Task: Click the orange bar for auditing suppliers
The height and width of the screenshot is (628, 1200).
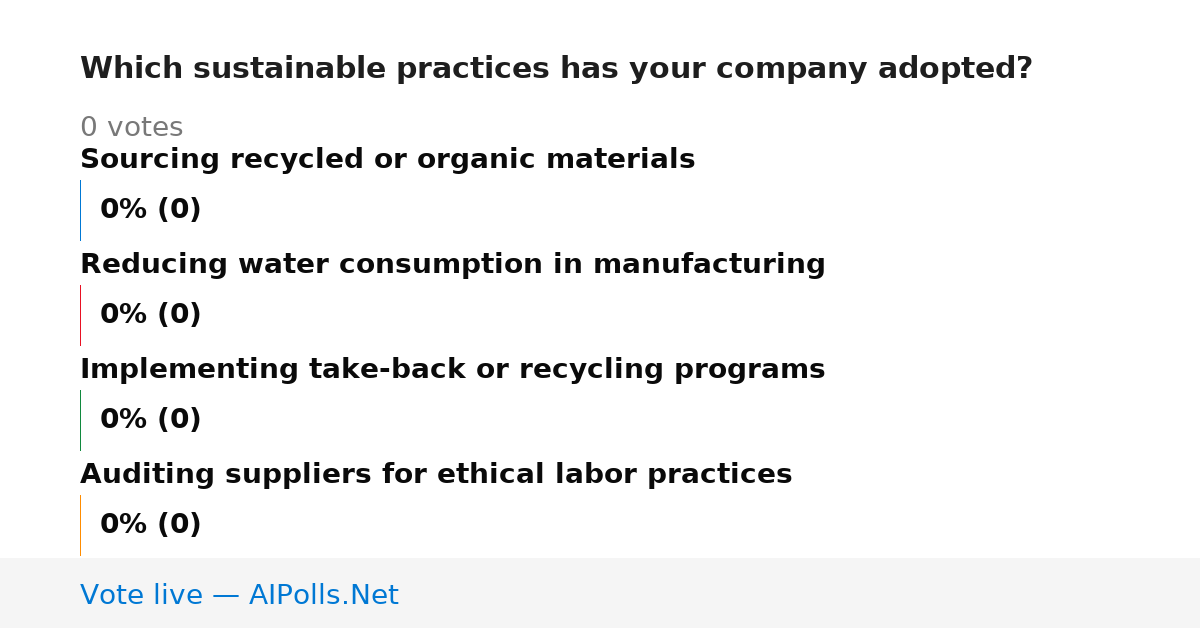Action: pos(80,525)
